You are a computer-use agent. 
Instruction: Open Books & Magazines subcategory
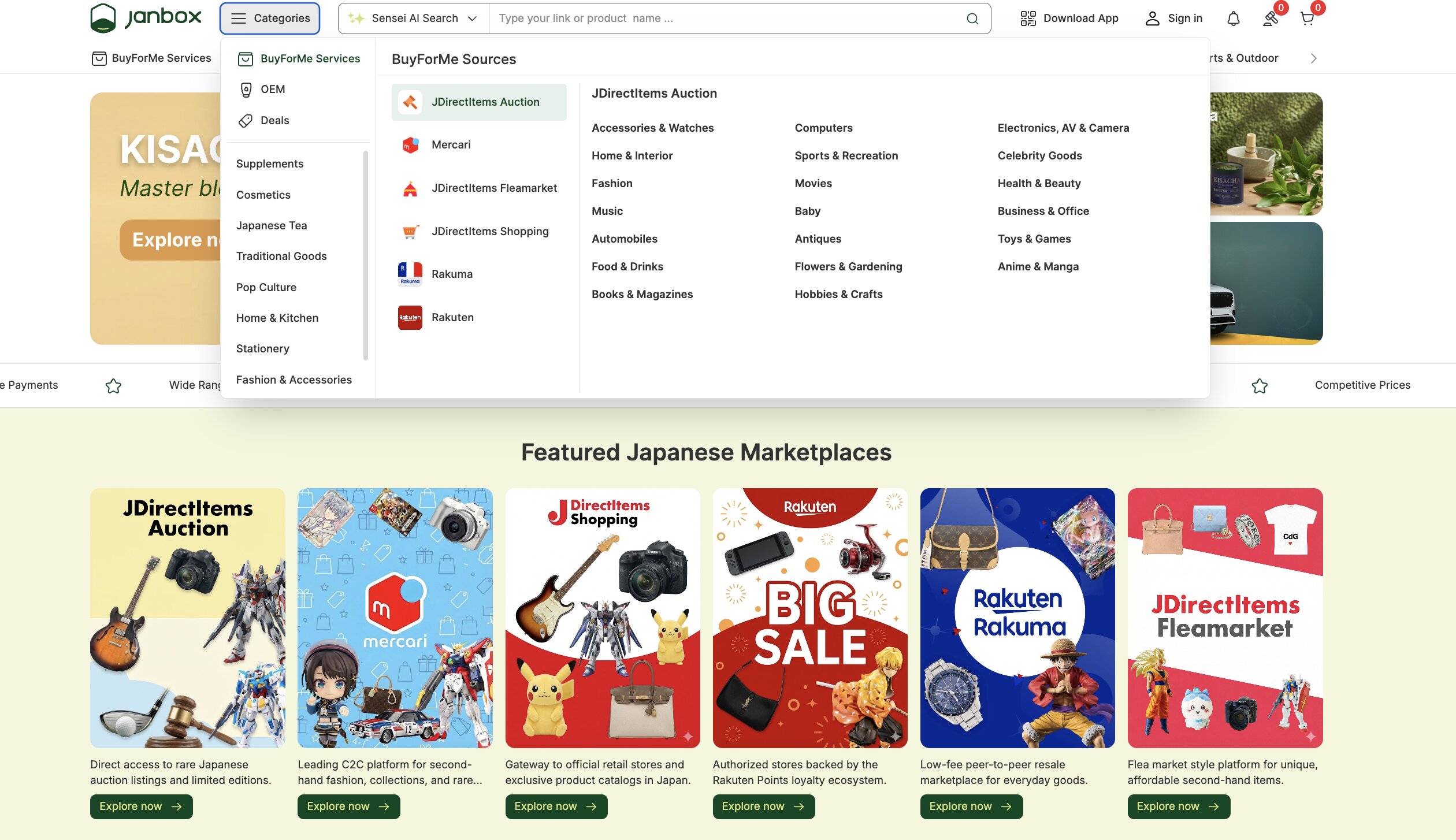tap(642, 295)
